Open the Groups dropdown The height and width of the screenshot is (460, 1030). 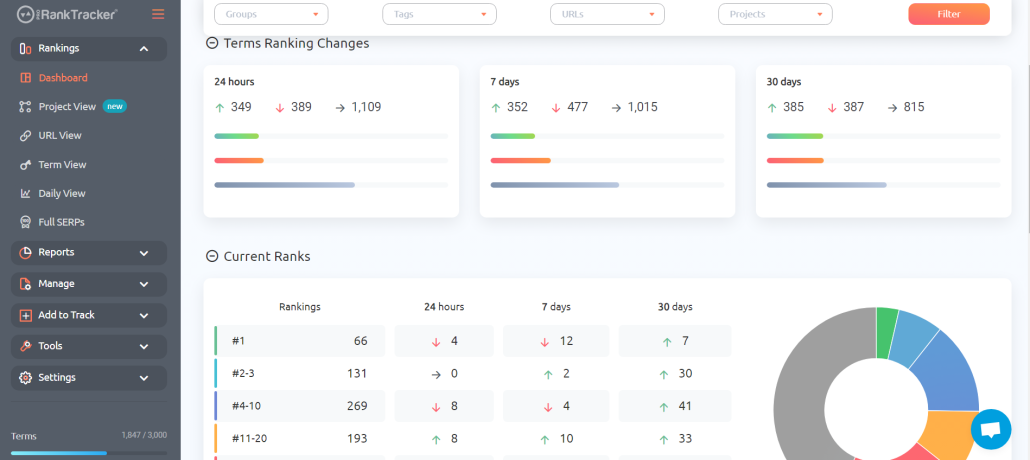coord(271,14)
